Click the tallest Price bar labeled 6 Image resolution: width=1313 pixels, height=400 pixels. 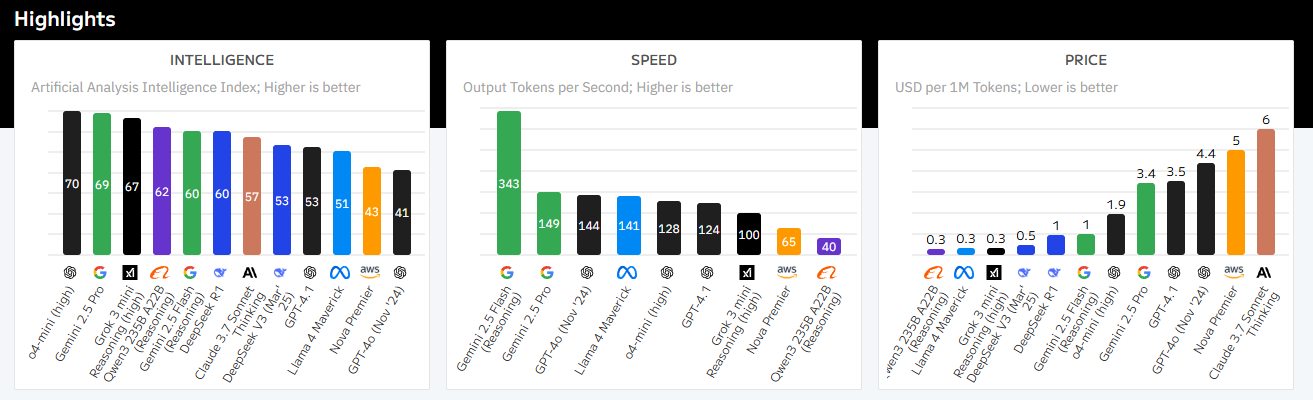(x=1265, y=192)
